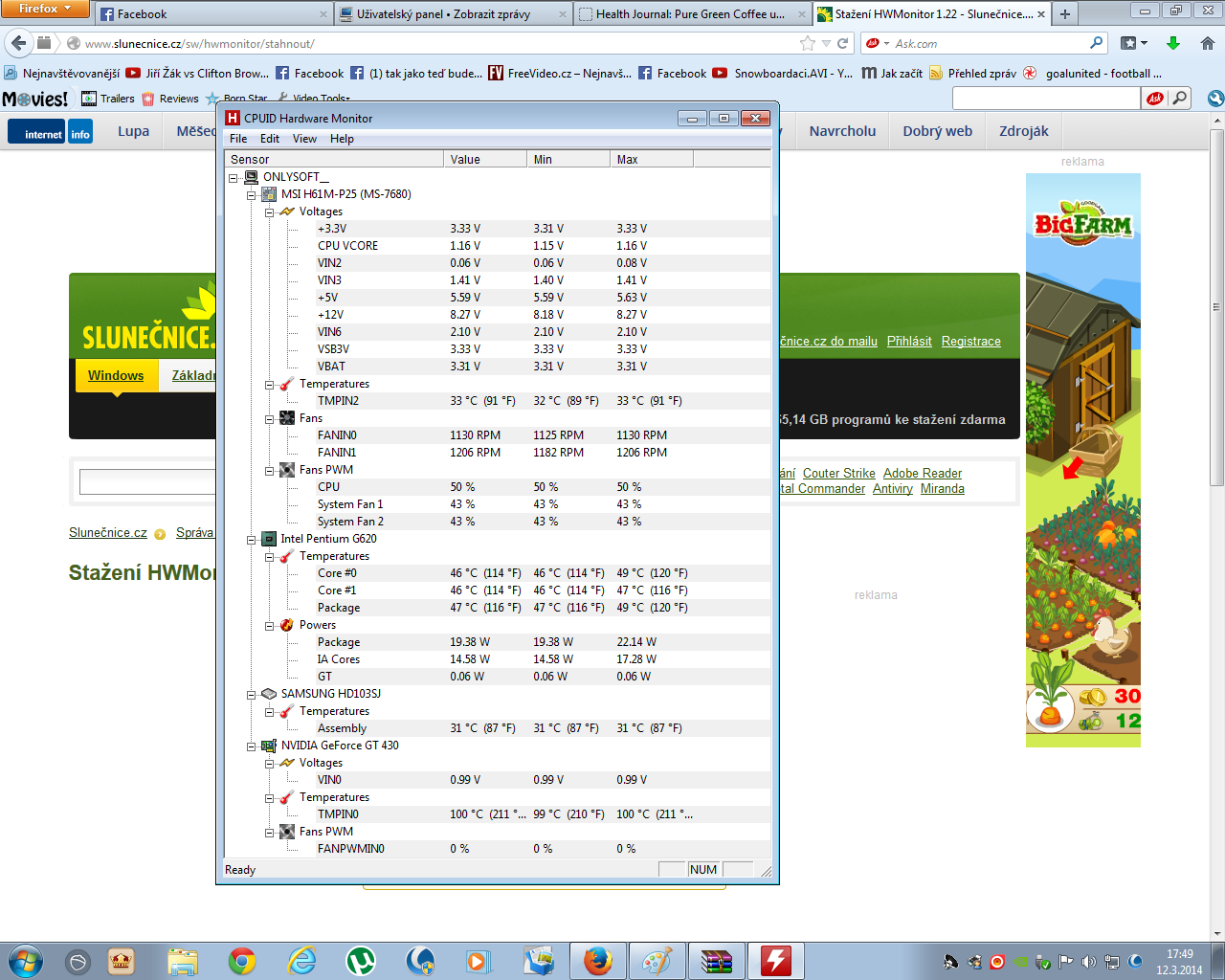Screen dimensions: 1225x980
Task: Collapse the Powers group
Action: point(269,626)
